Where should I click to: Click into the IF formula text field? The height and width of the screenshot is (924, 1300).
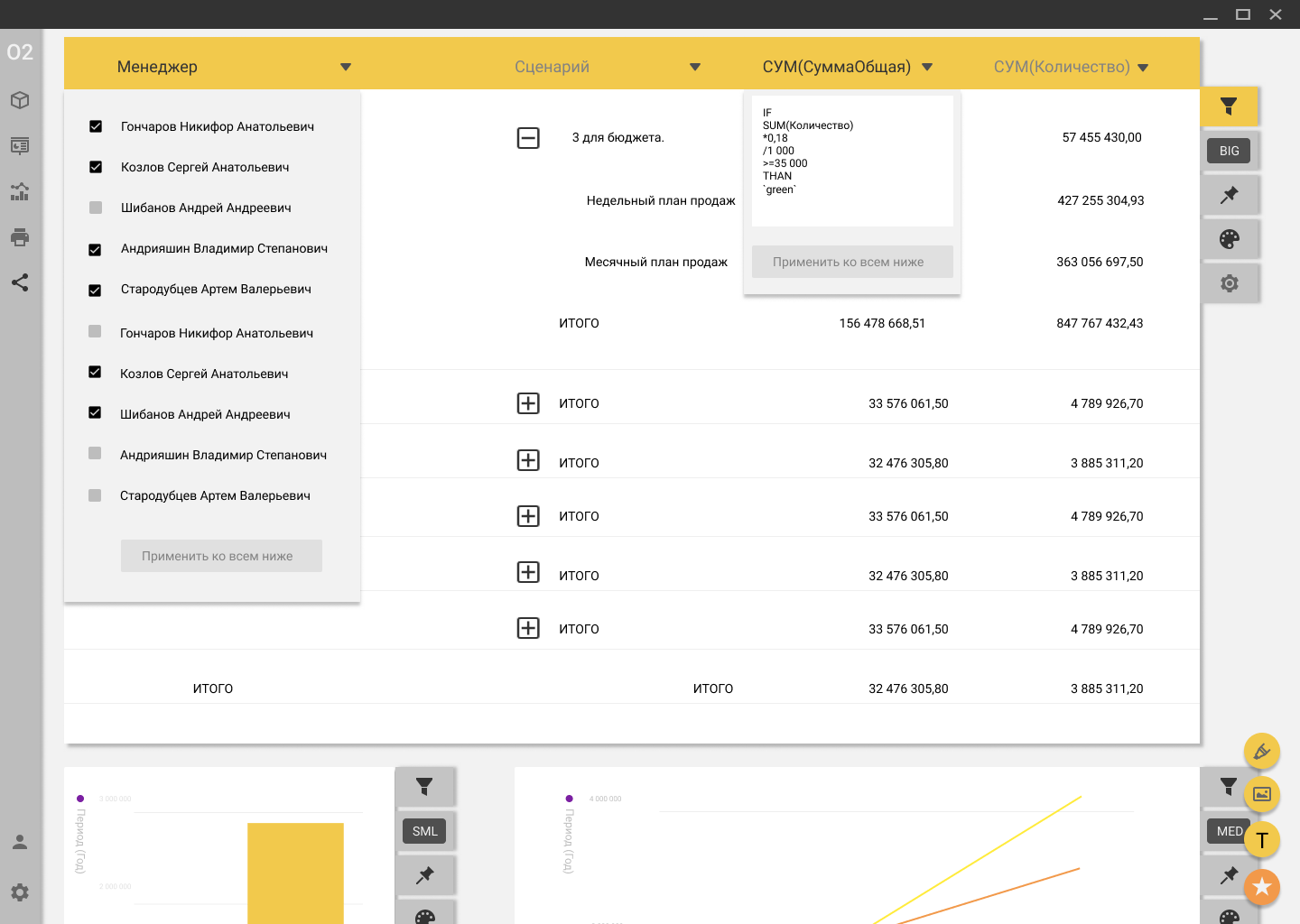(852, 161)
